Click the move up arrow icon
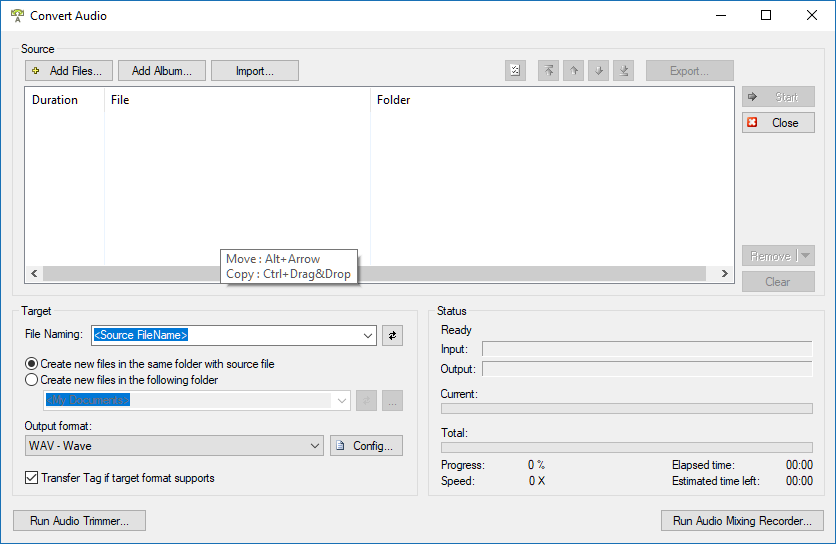The image size is (836, 544). pyautogui.click(x=573, y=71)
